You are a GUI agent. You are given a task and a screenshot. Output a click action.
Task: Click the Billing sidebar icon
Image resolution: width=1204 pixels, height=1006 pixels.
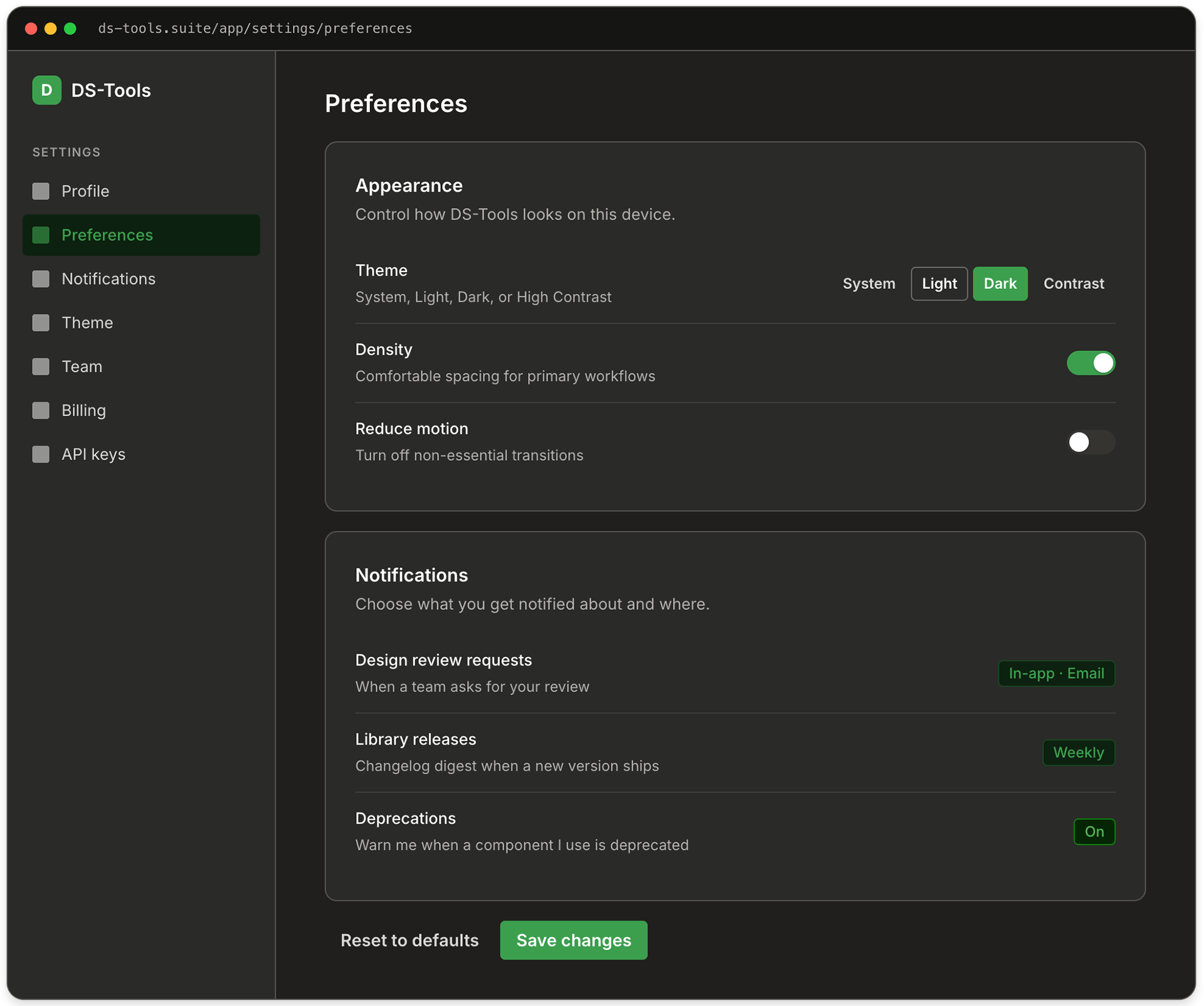pyautogui.click(x=41, y=411)
